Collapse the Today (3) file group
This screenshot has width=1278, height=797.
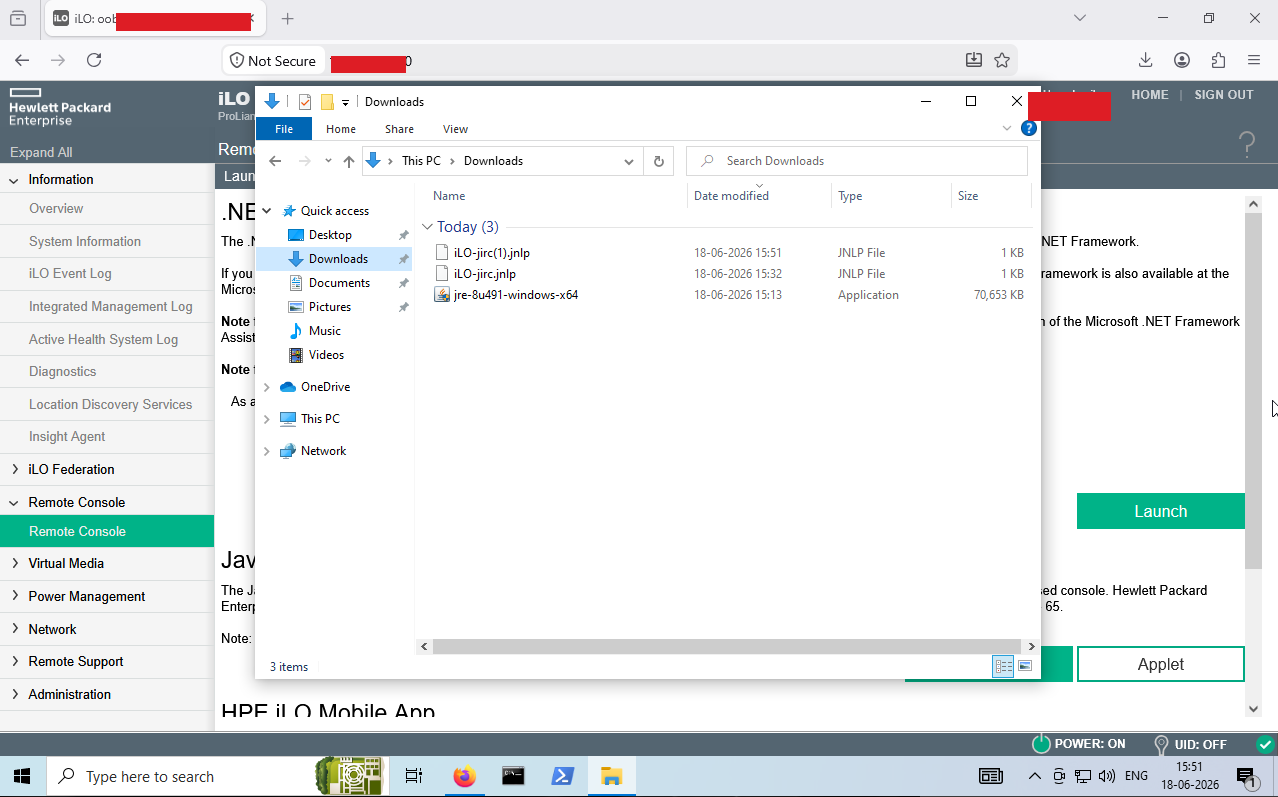click(x=427, y=227)
